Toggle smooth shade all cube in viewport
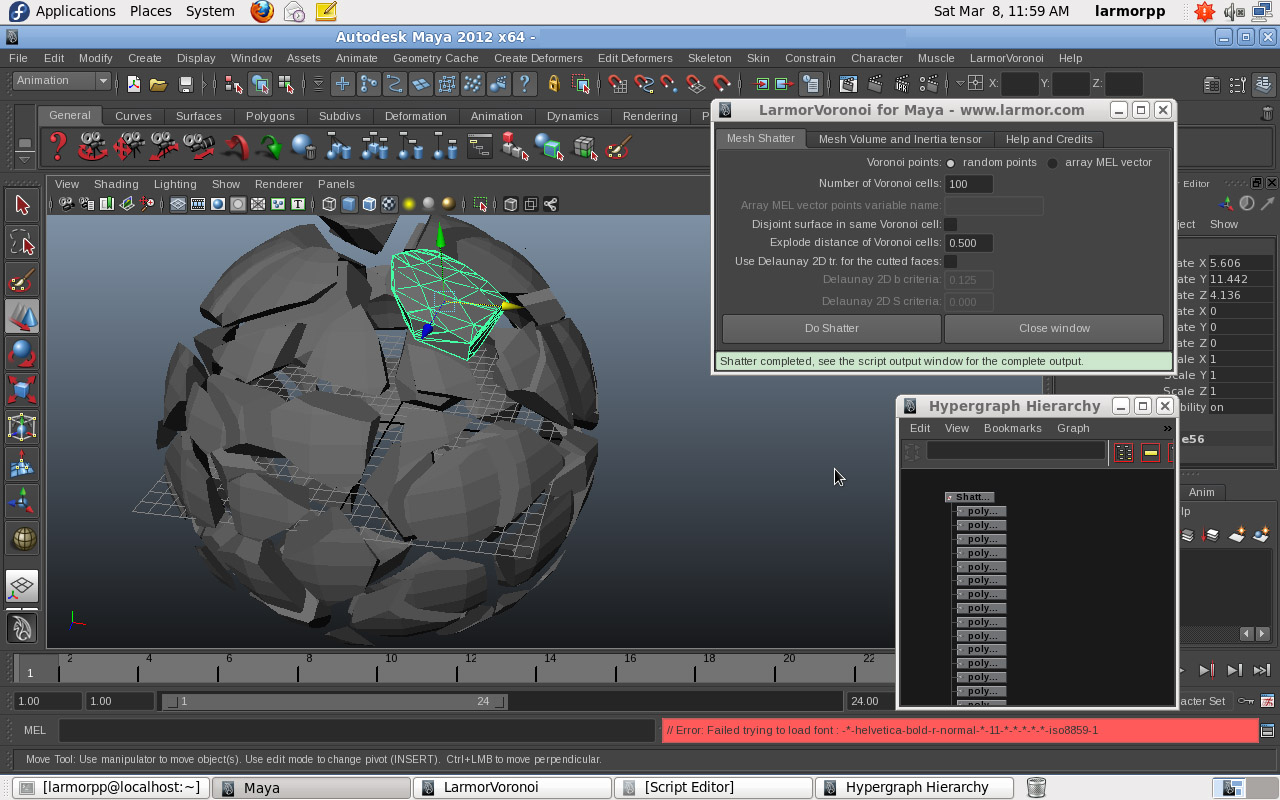 pos(349,204)
